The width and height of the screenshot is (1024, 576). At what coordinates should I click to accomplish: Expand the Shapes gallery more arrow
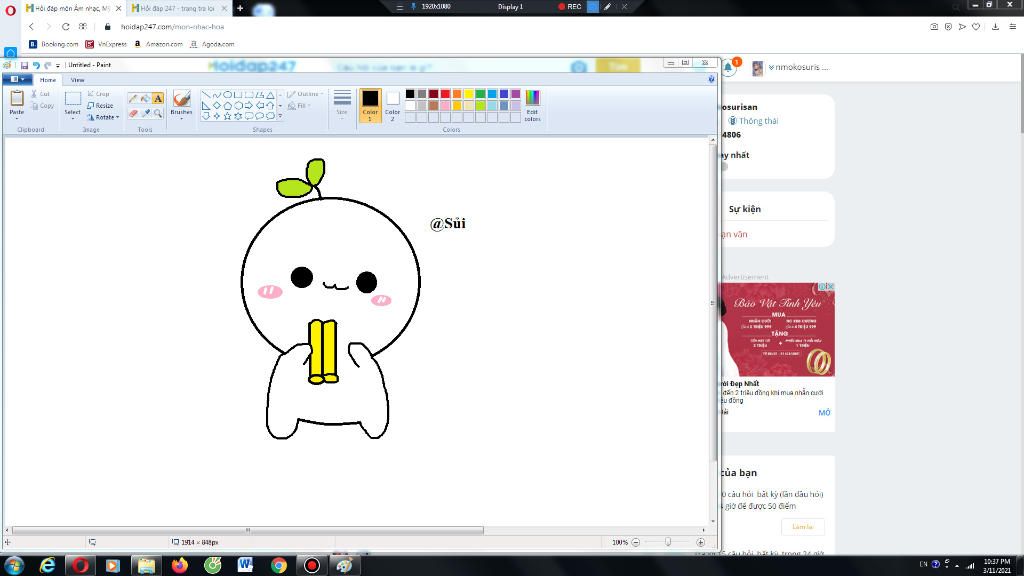pos(281,116)
